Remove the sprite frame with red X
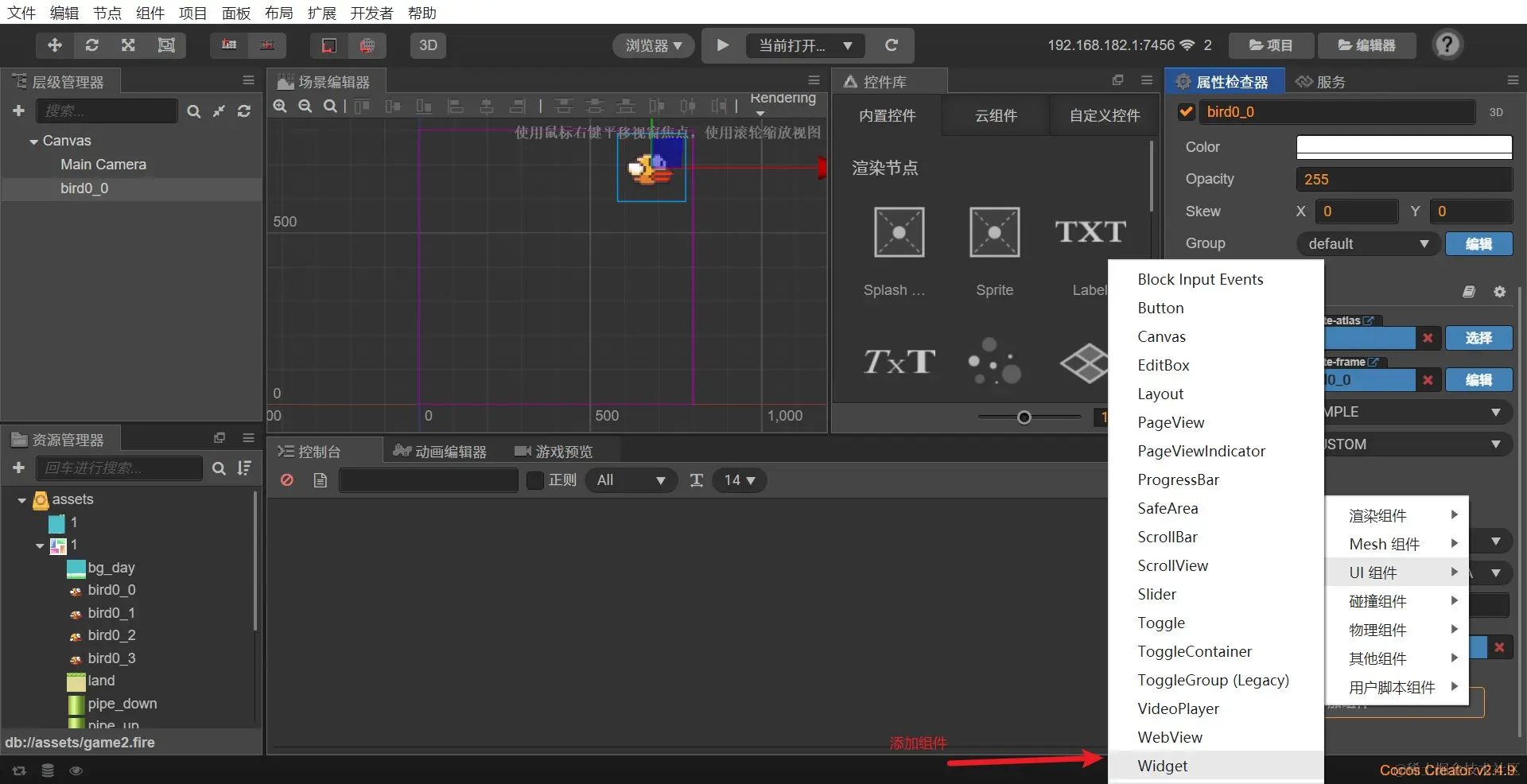The image size is (1527, 784). coord(1428,380)
